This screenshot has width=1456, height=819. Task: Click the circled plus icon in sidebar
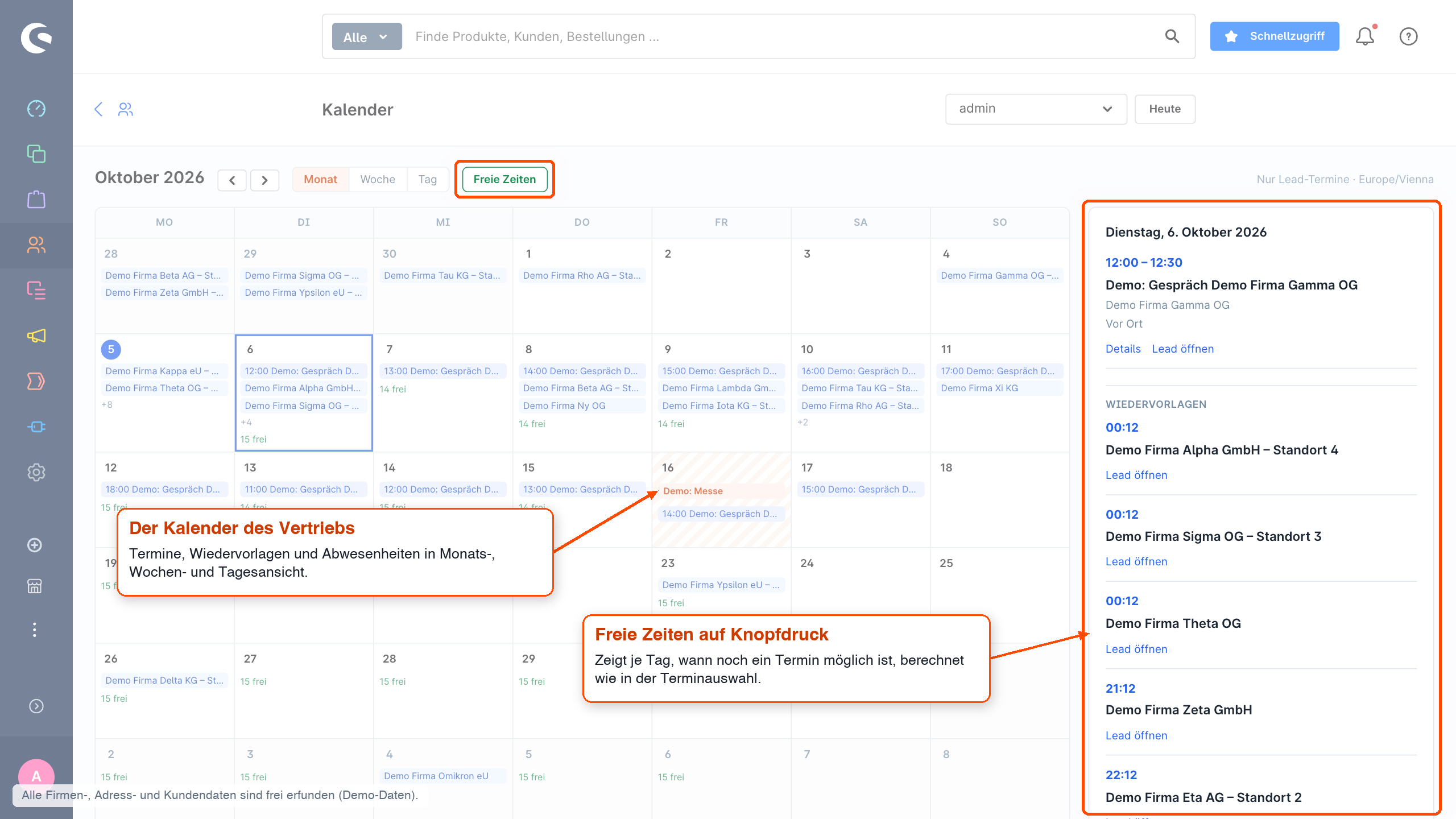pyautogui.click(x=35, y=545)
